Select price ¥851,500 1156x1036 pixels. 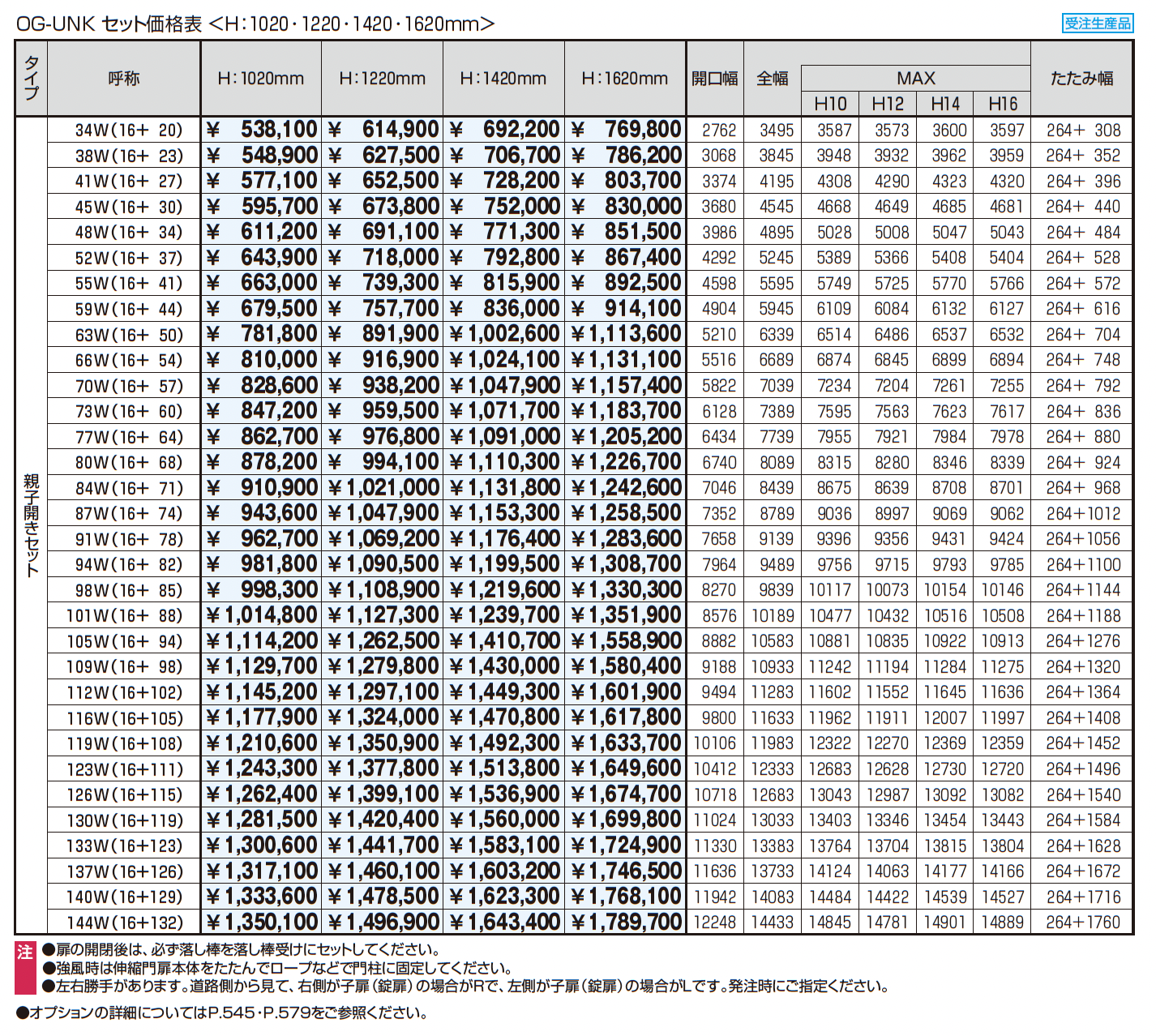(x=626, y=232)
